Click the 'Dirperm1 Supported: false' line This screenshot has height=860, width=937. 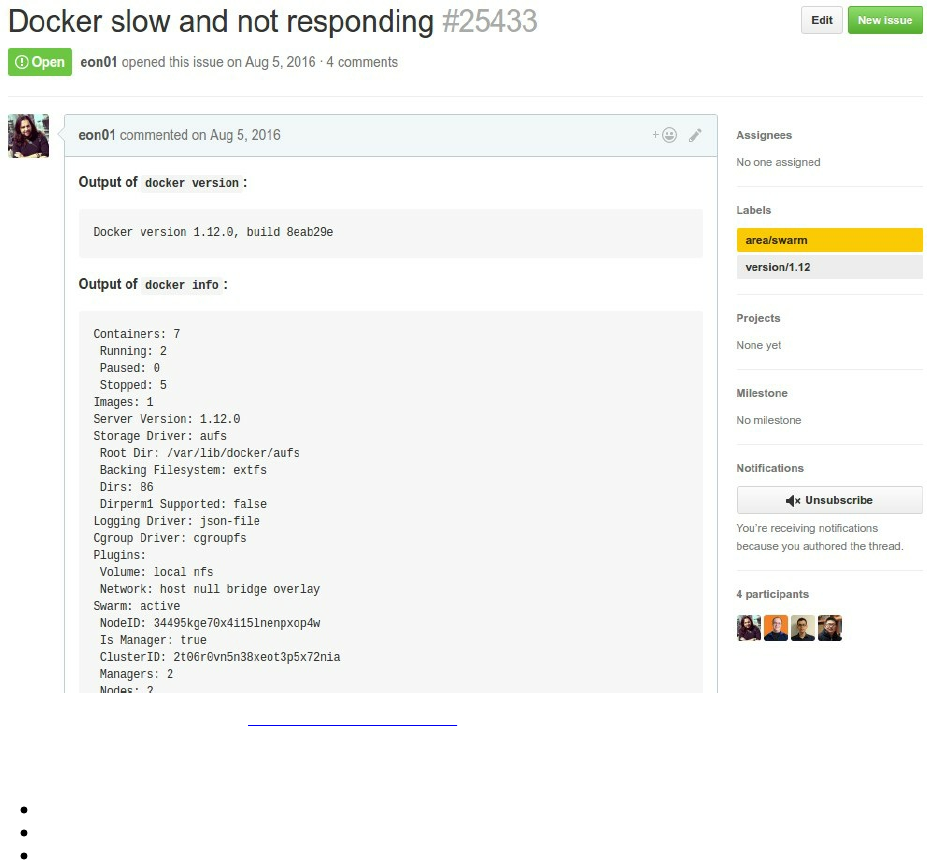click(183, 504)
